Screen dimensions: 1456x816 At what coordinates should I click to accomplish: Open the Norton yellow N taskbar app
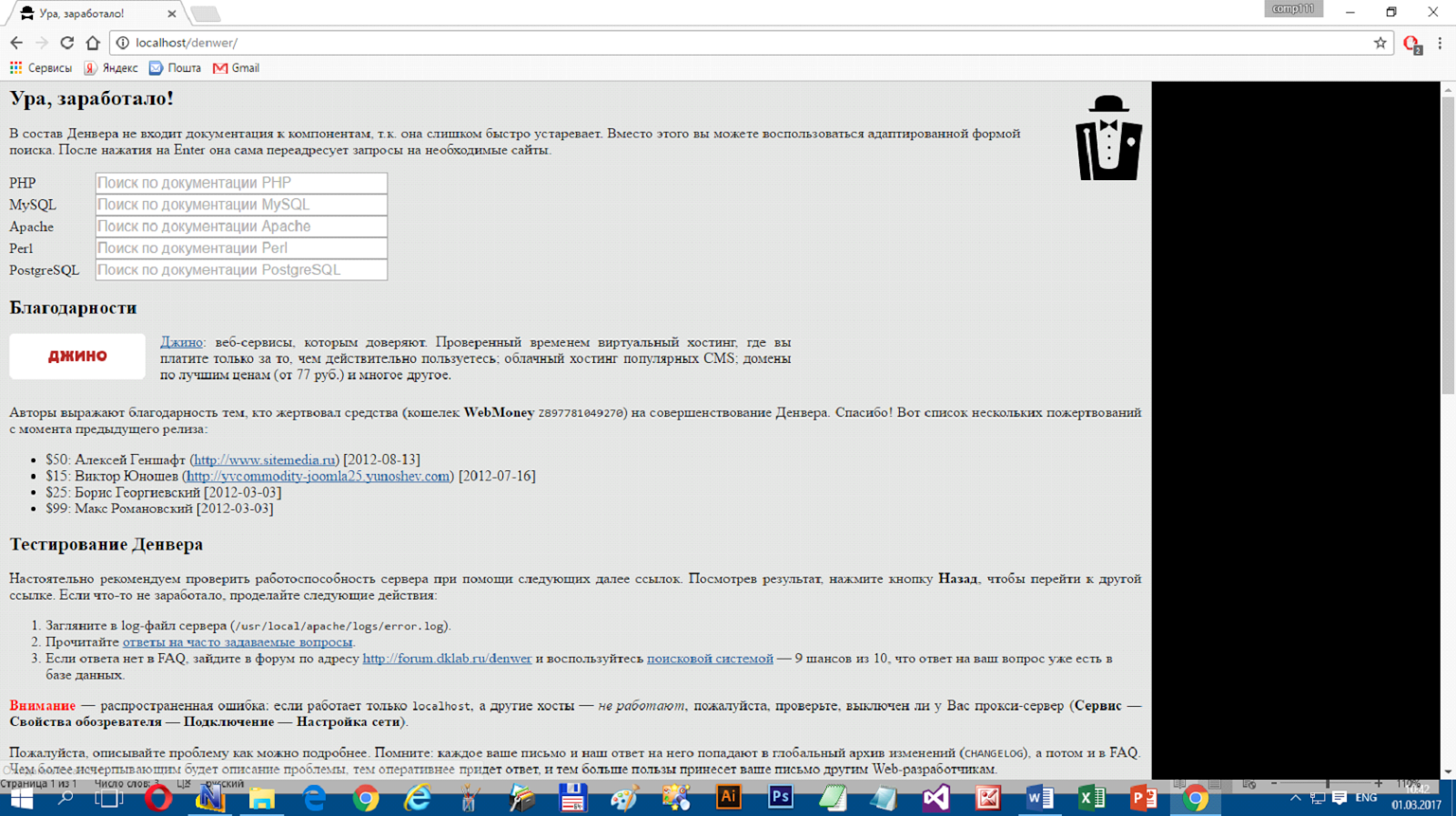pyautogui.click(x=210, y=799)
